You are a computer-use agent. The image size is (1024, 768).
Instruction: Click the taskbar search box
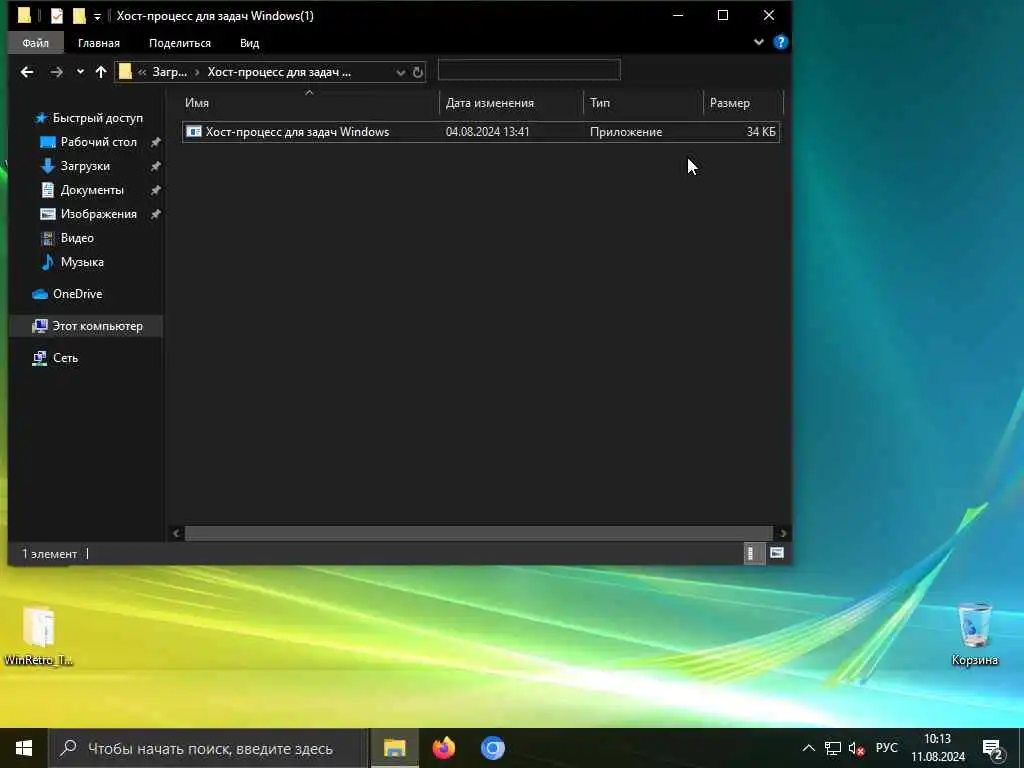pyautogui.click(x=209, y=748)
